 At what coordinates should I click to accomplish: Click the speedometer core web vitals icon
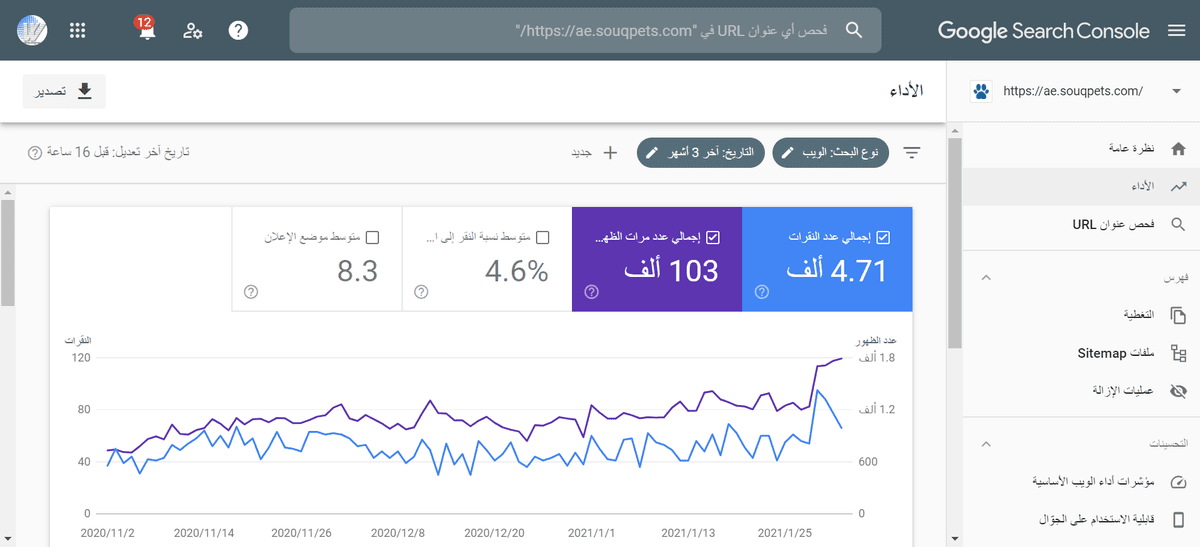pyautogui.click(x=1178, y=481)
